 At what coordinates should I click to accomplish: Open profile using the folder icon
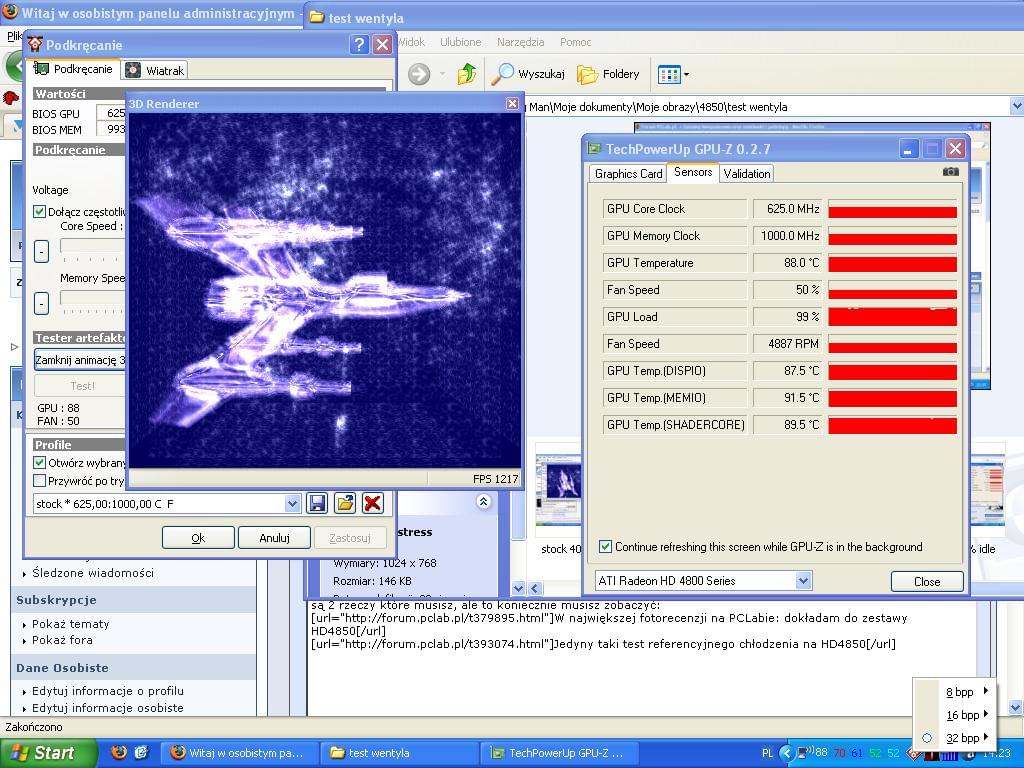345,503
